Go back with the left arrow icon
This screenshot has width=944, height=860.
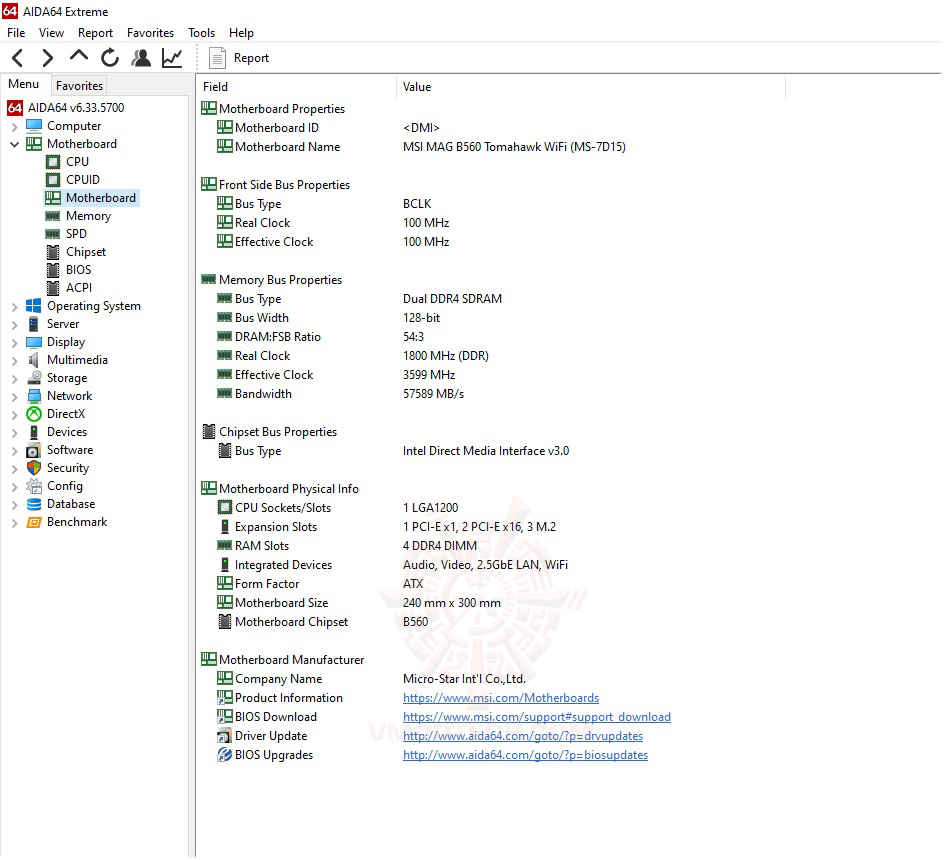point(17,58)
